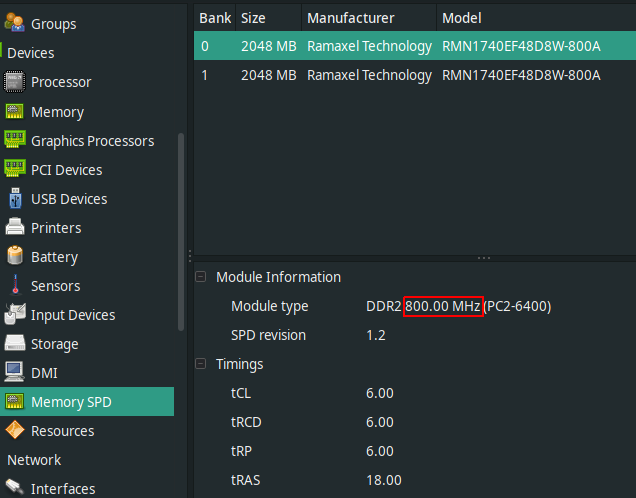Viewport: 636px width, 498px height.
Task: Select the PCI Devices icon
Action: (15, 168)
